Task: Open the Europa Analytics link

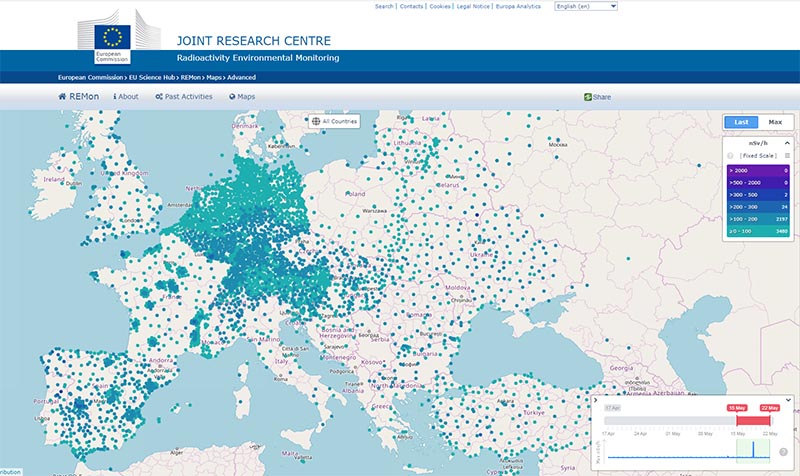Action: pos(518,6)
